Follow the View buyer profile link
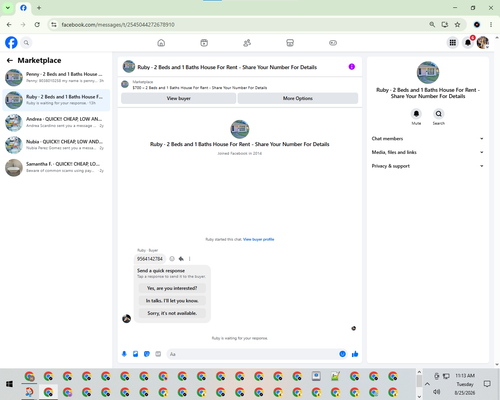 point(259,239)
